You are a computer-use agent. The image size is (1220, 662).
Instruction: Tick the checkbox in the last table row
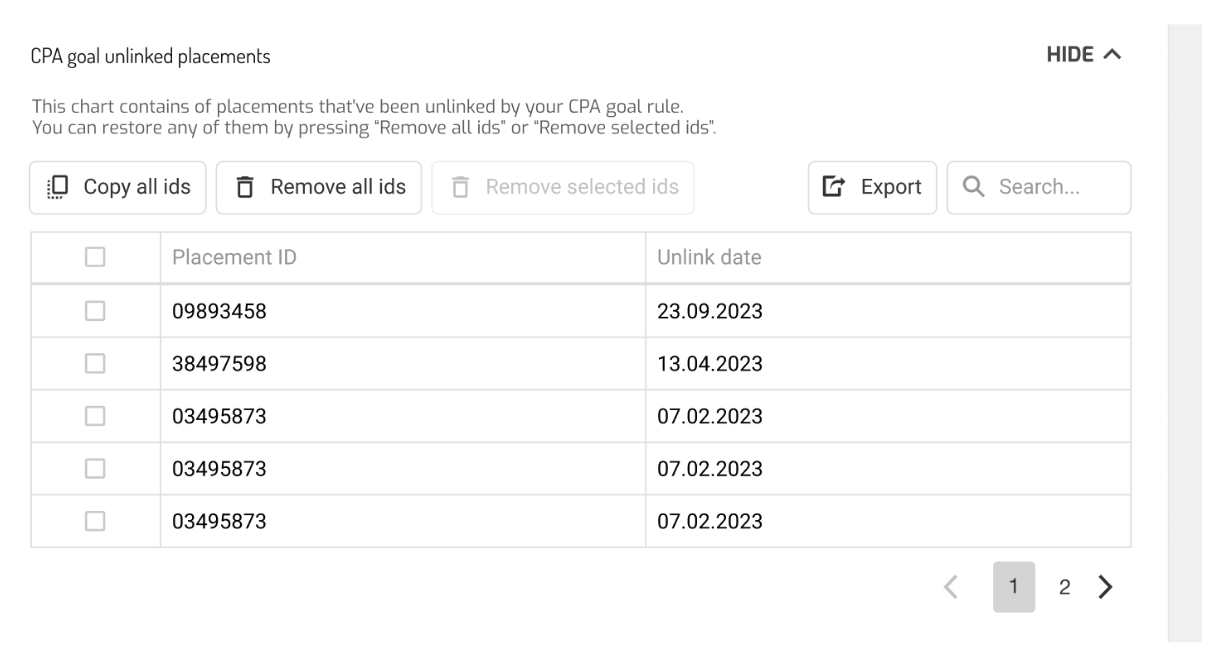coord(95,521)
